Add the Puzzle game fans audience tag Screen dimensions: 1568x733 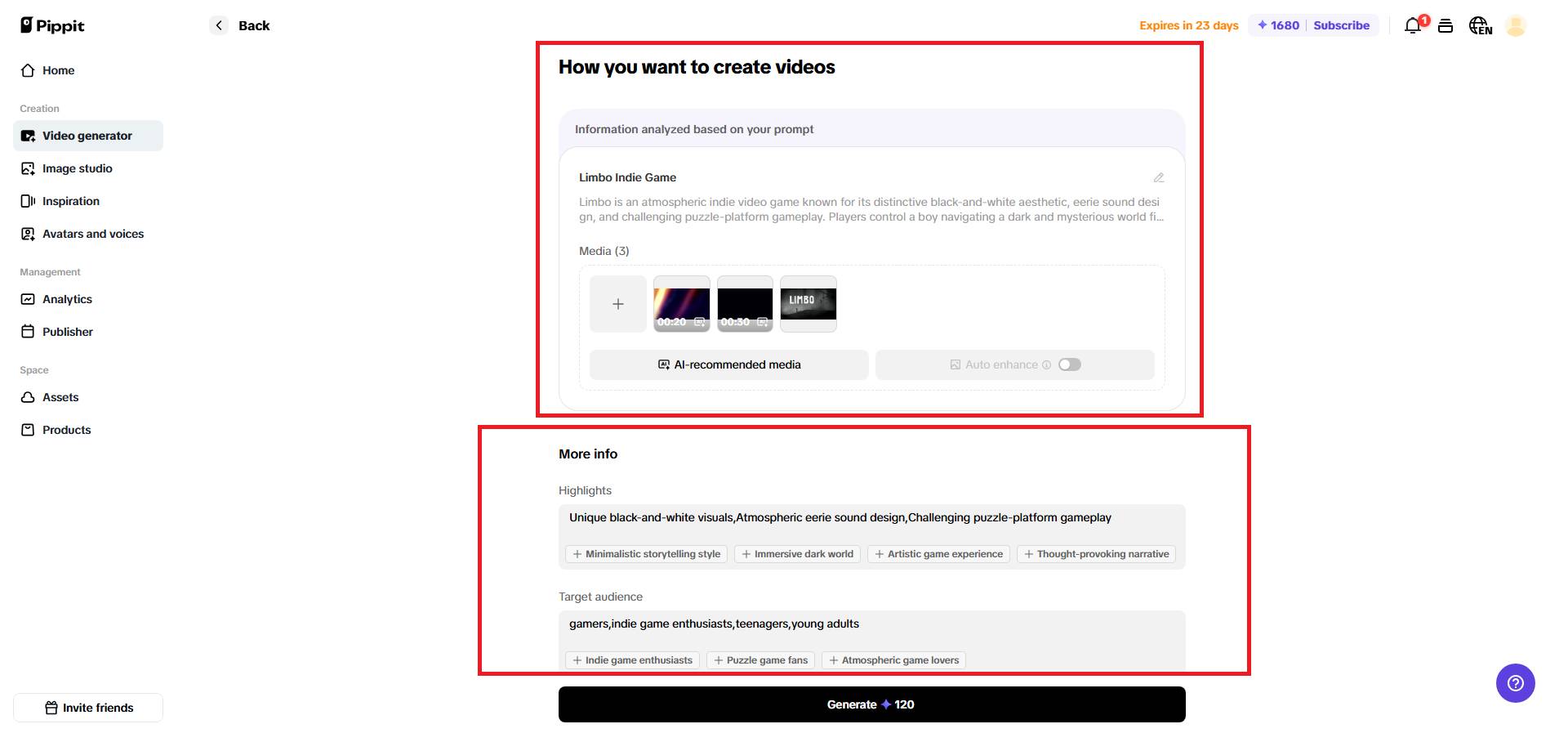[760, 660]
